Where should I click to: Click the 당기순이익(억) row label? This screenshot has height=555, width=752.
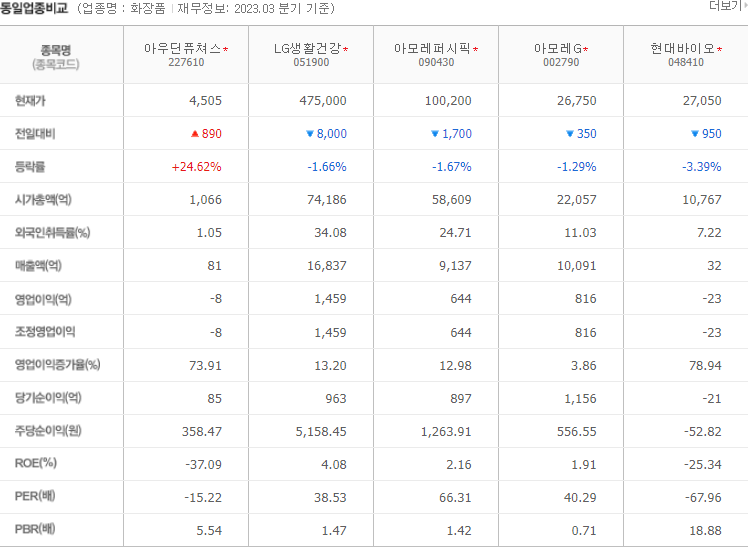48,398
